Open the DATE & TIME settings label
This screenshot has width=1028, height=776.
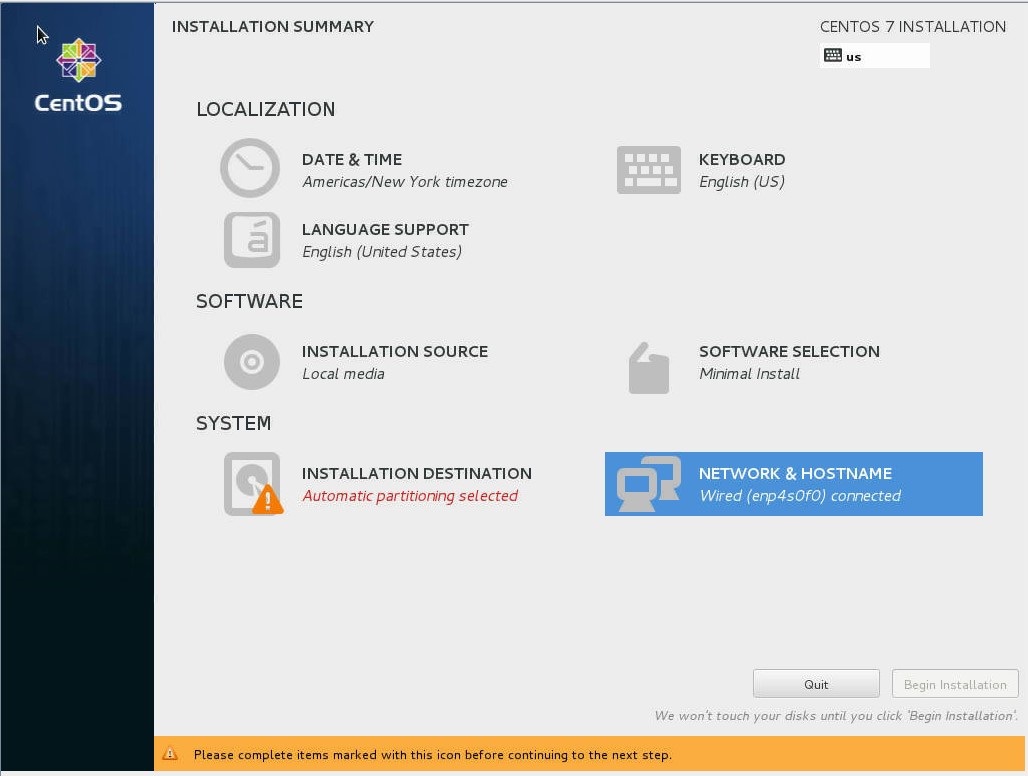[352, 160]
